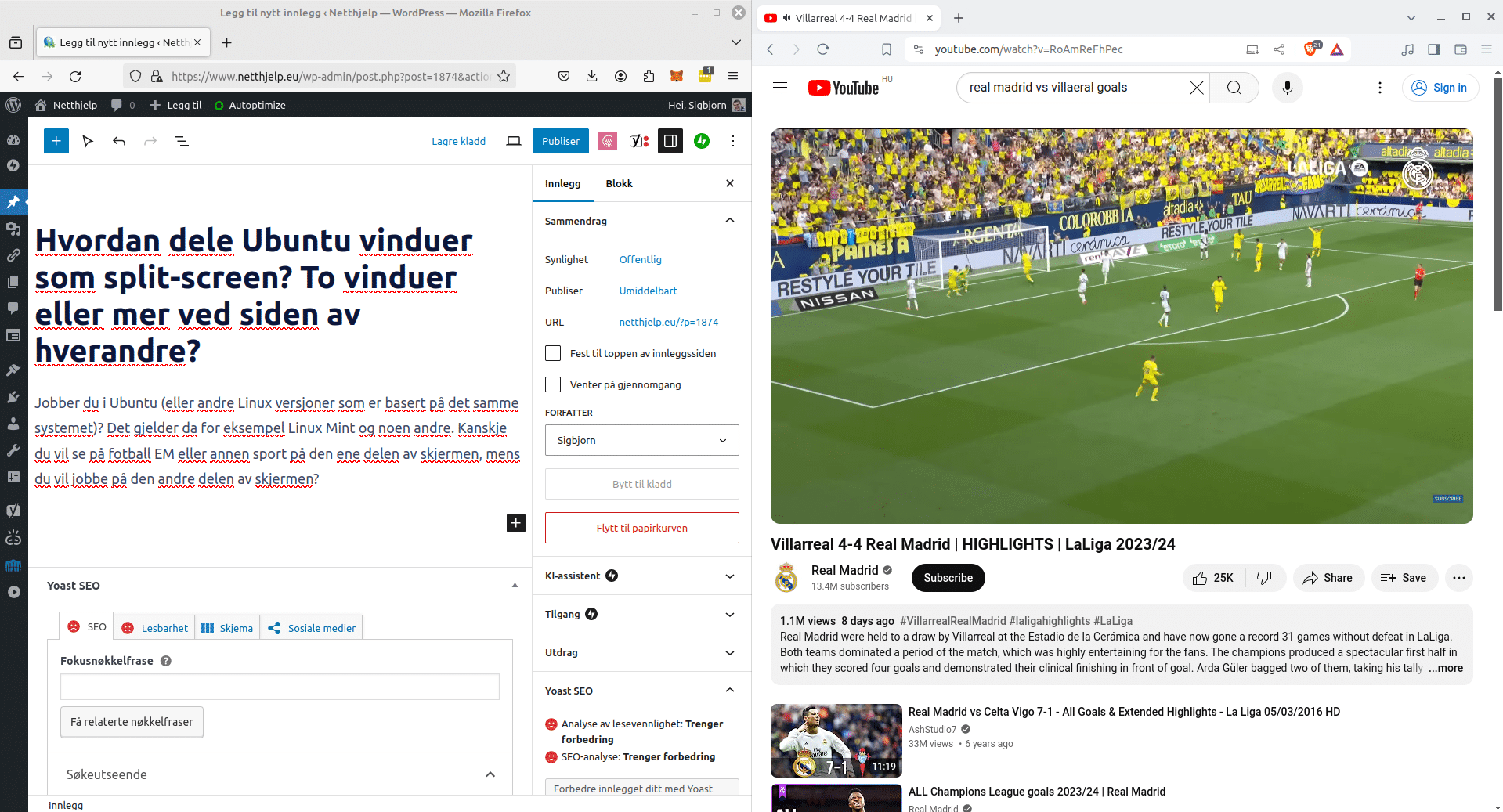Open the Firefox extensions puzzle icon

[x=649, y=76]
